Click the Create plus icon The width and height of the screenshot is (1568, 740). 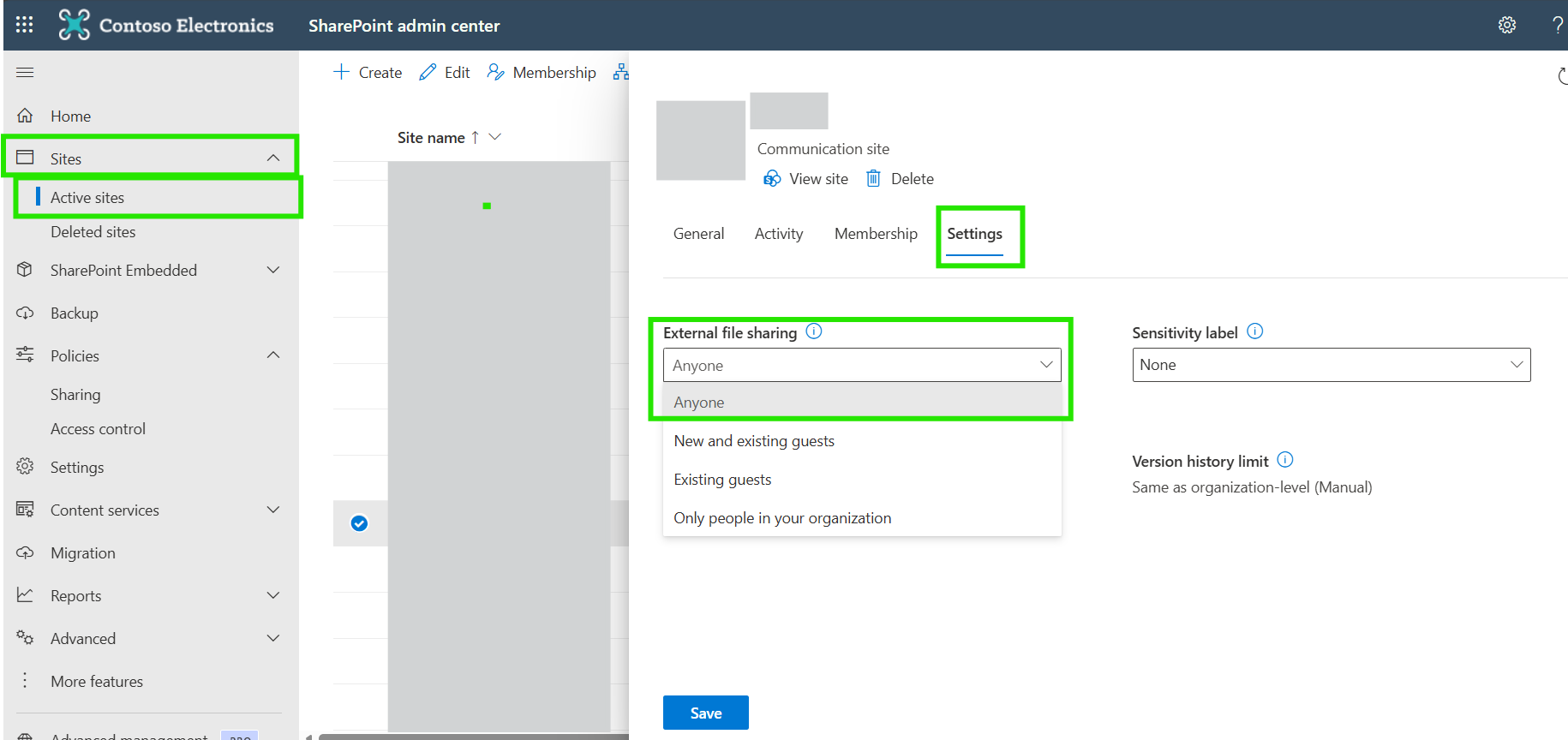coord(341,72)
